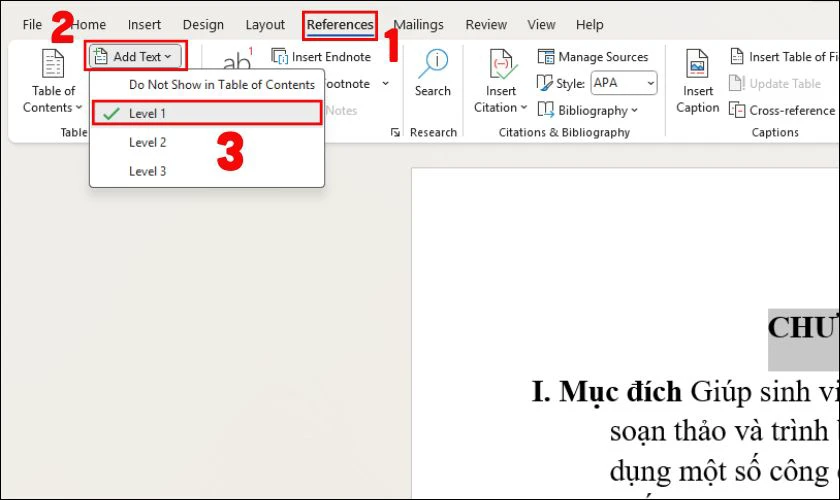Click Insert Endnote button
This screenshot has height=500, width=840.
(x=321, y=56)
